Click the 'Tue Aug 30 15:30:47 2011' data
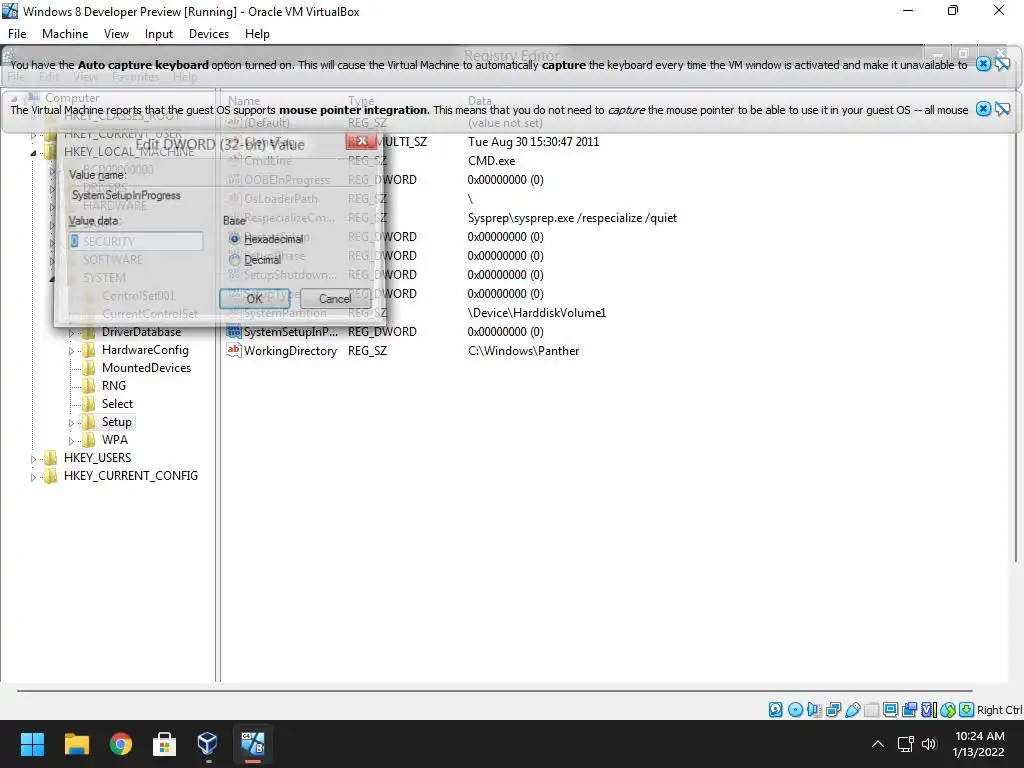The image size is (1024, 768). point(534,142)
